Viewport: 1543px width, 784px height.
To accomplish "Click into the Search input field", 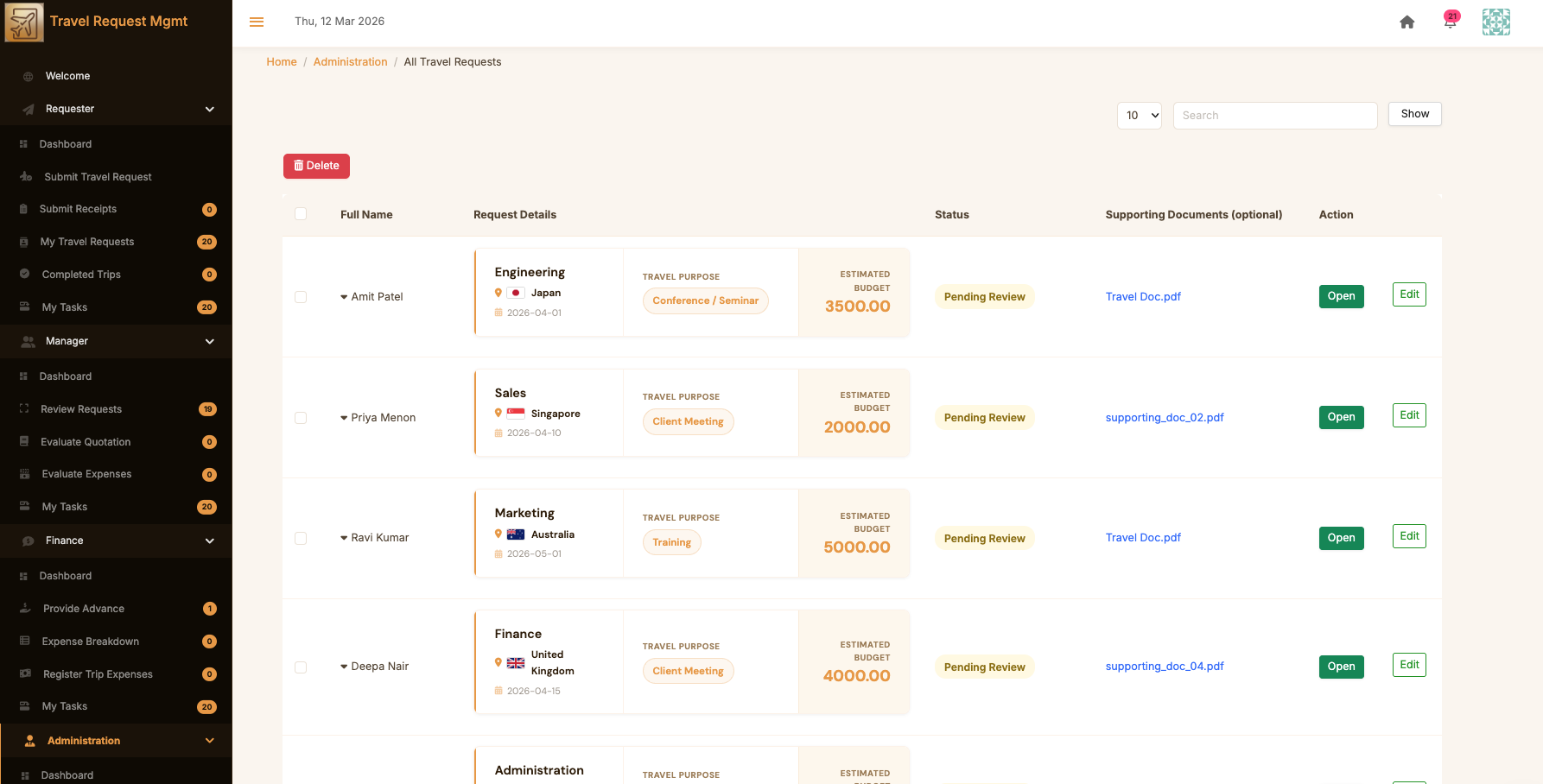I will click(x=1274, y=116).
